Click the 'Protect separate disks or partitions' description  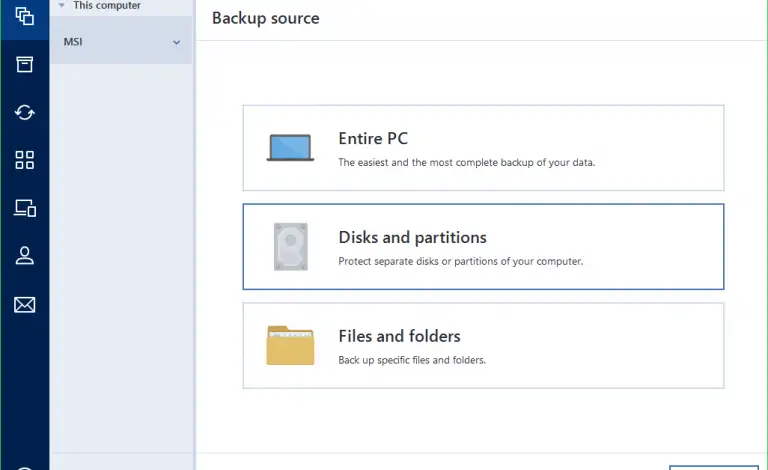tap(460, 262)
